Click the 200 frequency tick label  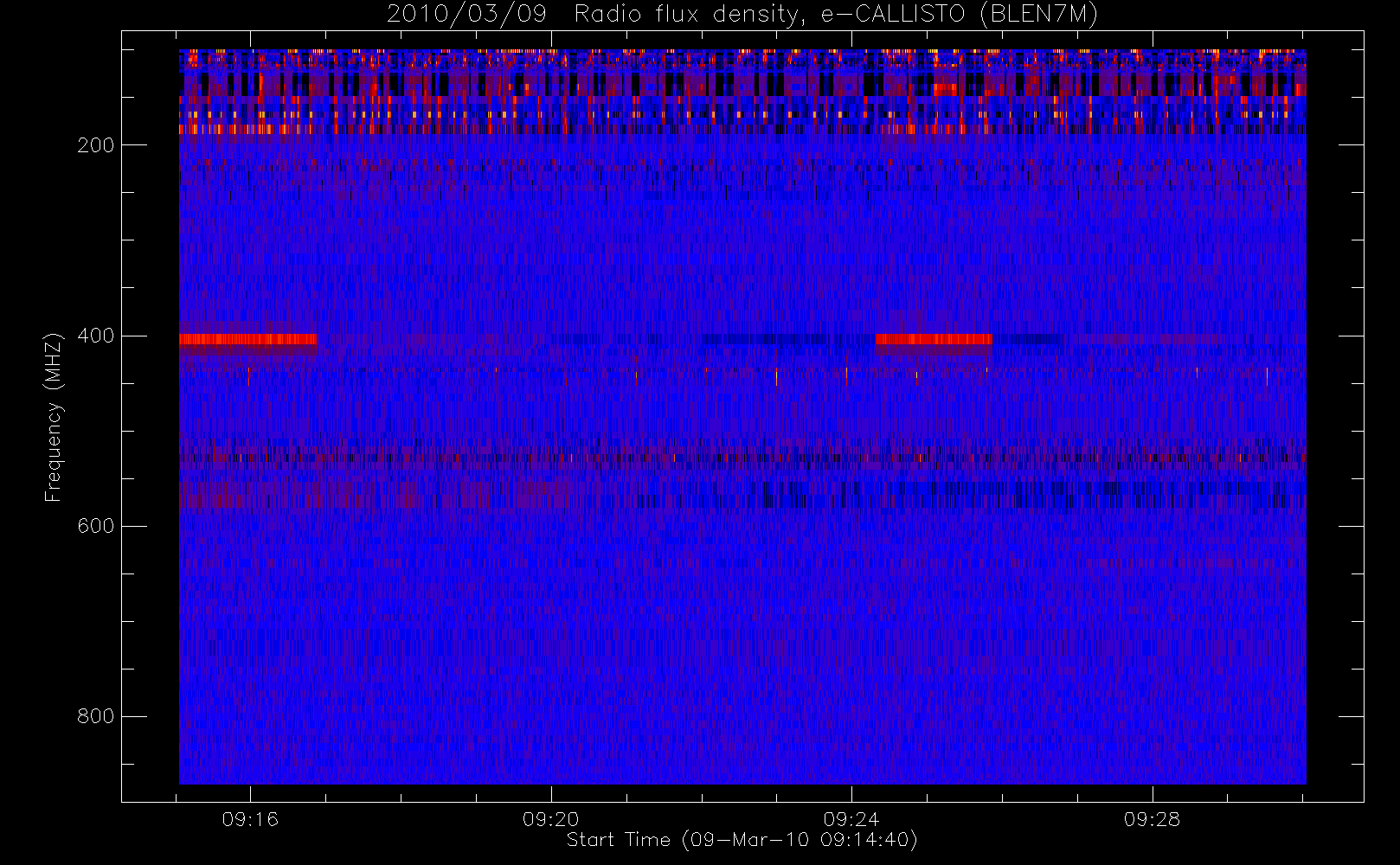[95, 145]
